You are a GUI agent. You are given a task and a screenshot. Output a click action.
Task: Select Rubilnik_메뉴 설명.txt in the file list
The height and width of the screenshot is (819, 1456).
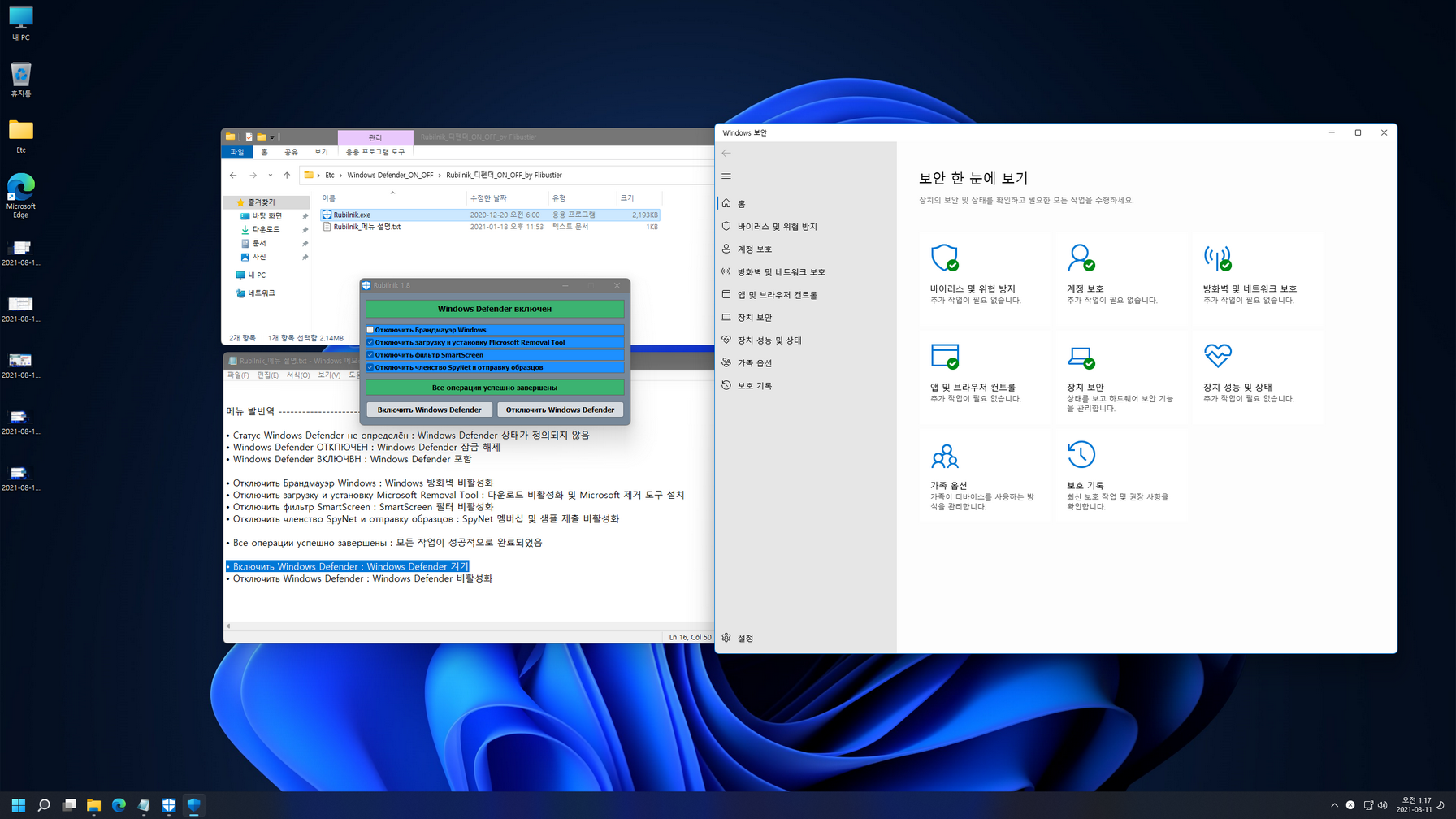pos(490,227)
